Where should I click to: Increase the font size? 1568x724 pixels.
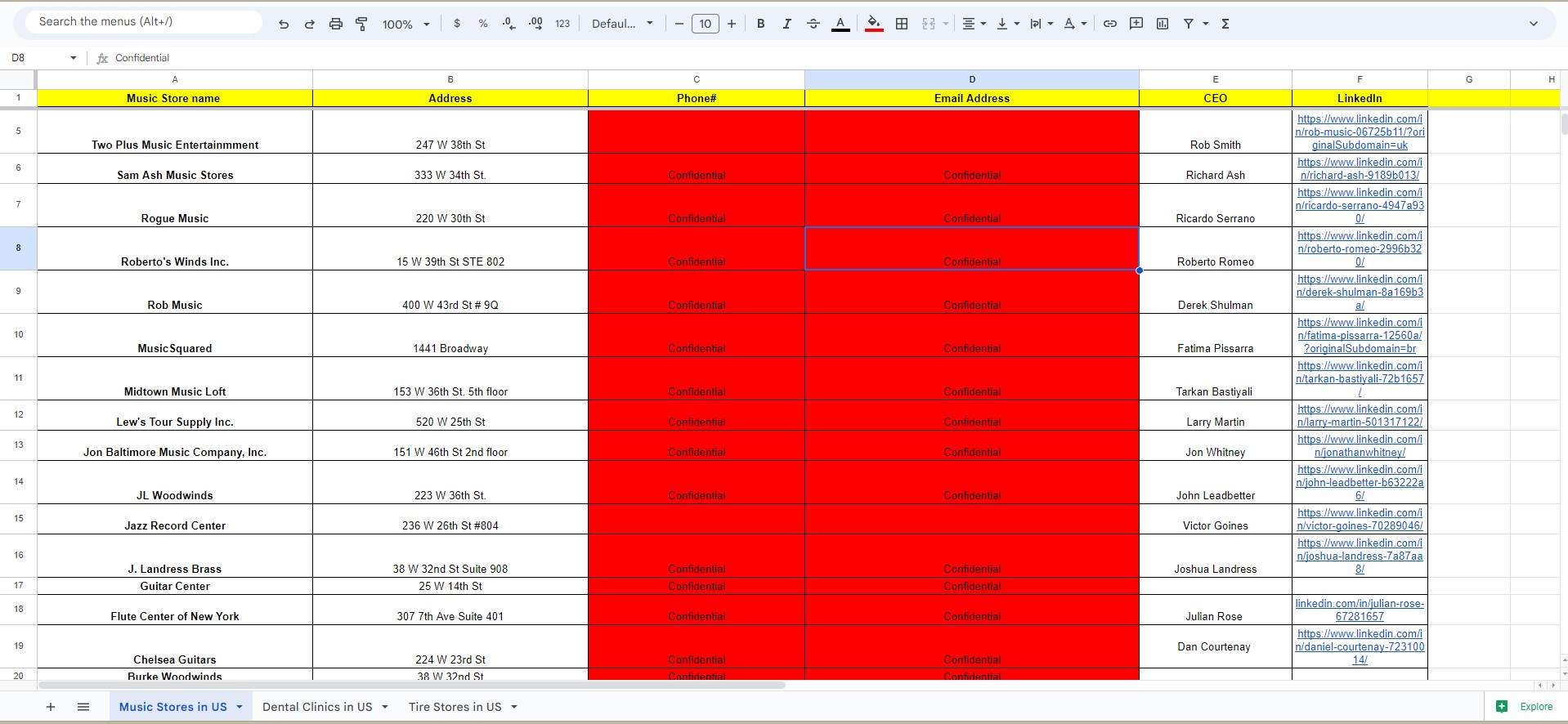732,24
